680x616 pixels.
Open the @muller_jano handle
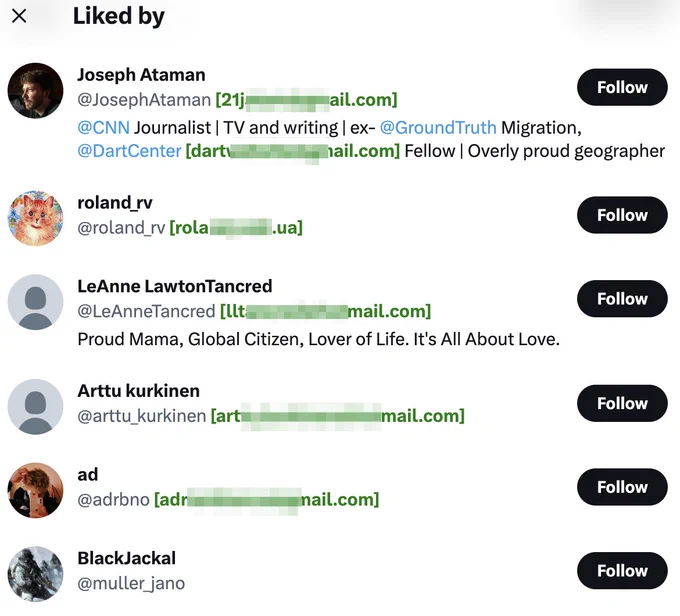[131, 583]
